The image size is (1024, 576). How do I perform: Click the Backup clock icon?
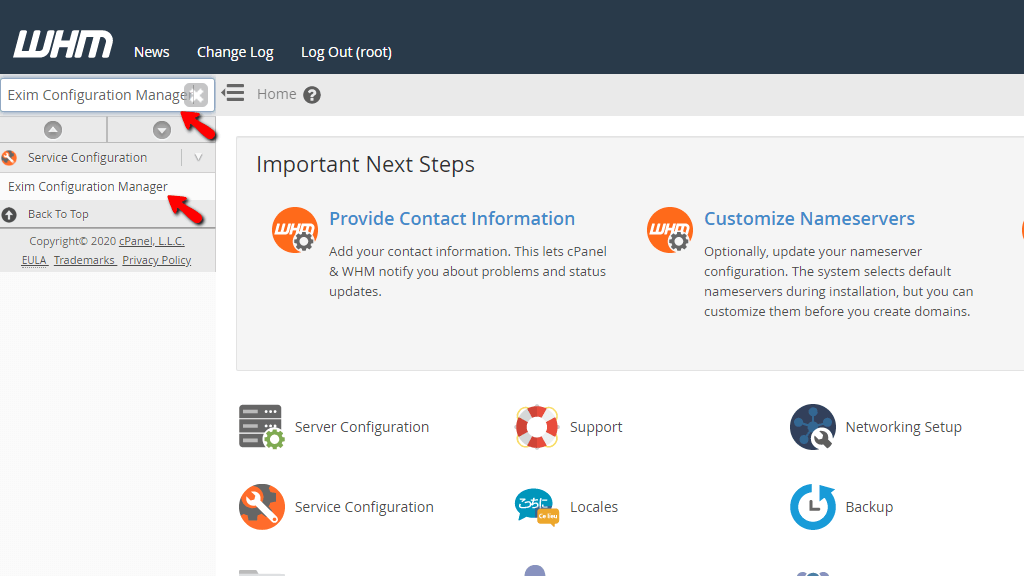pos(812,507)
